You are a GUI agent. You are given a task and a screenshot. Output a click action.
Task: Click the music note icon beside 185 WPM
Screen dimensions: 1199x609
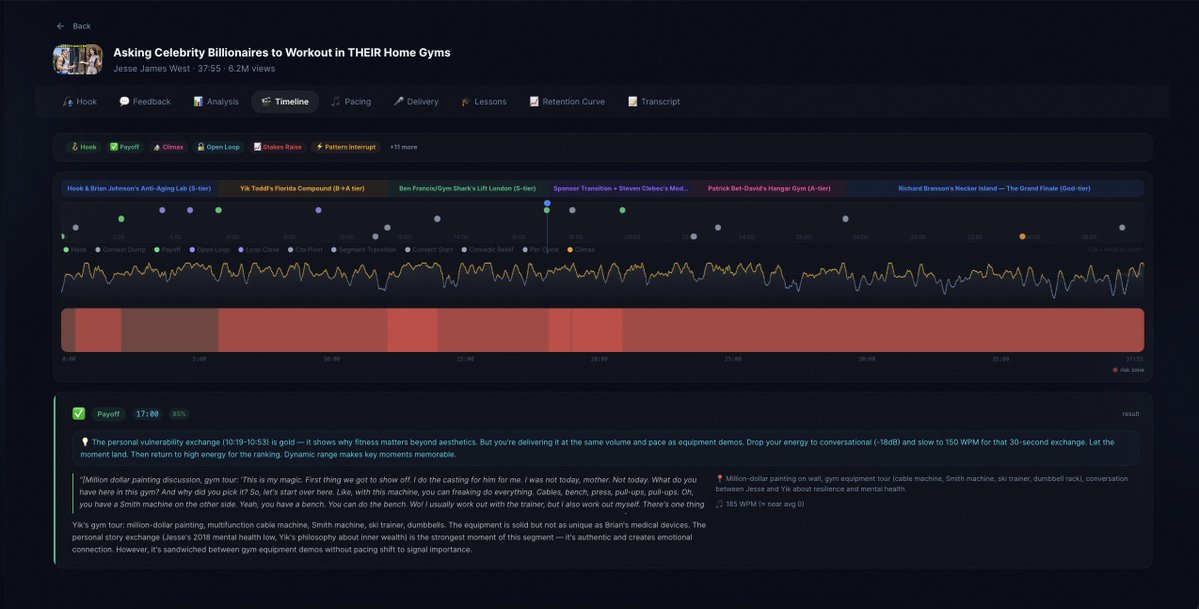click(719, 504)
